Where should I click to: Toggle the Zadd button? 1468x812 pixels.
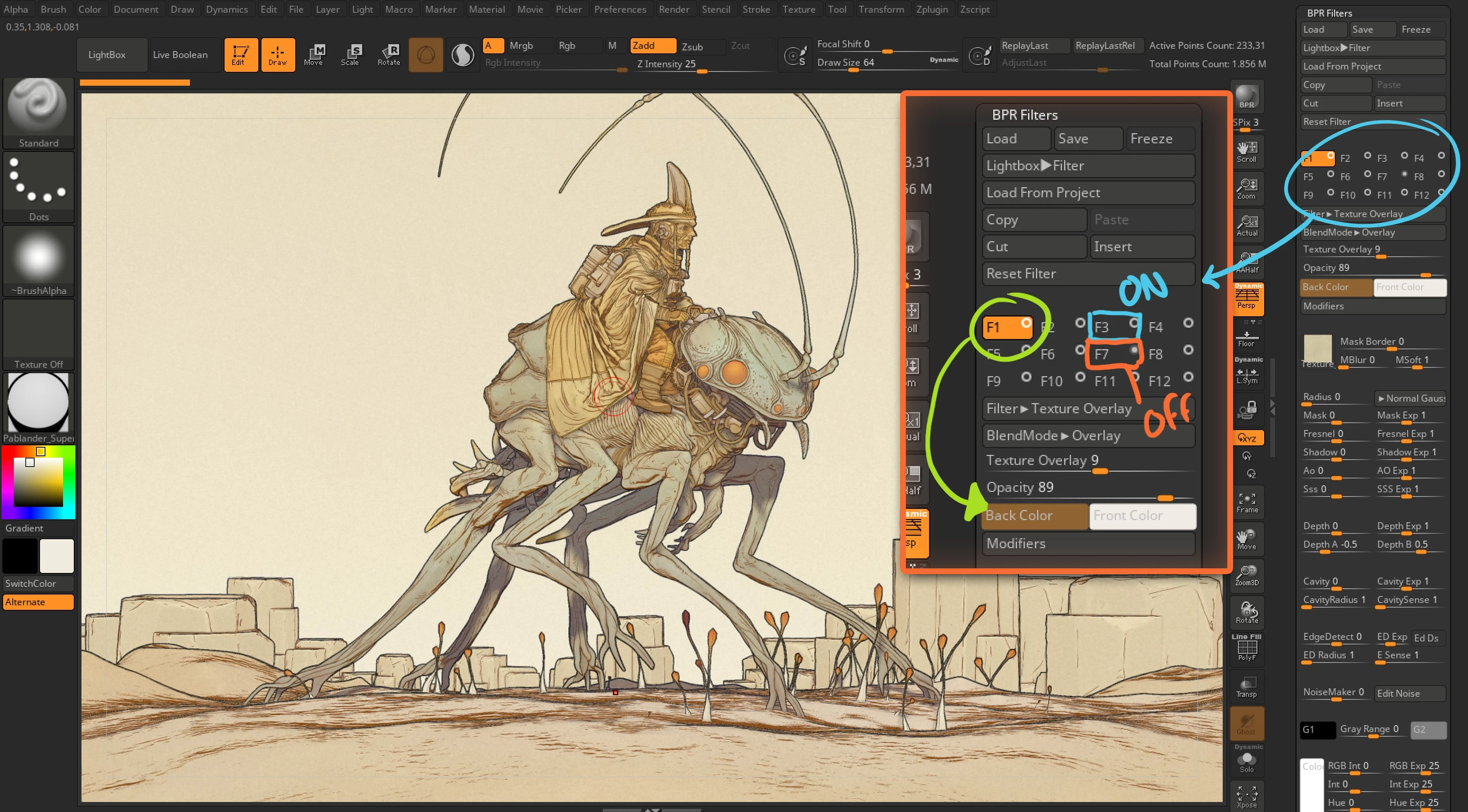(x=652, y=46)
